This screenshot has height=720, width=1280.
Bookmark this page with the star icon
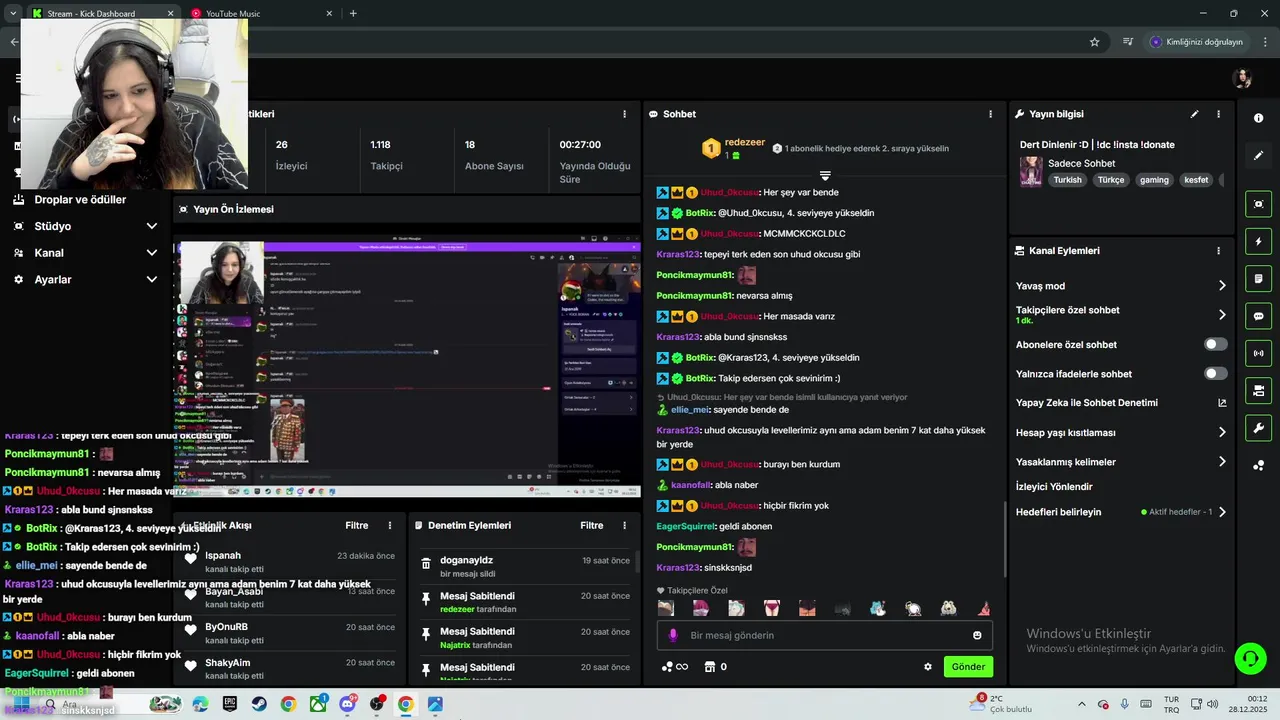[x=1095, y=42]
